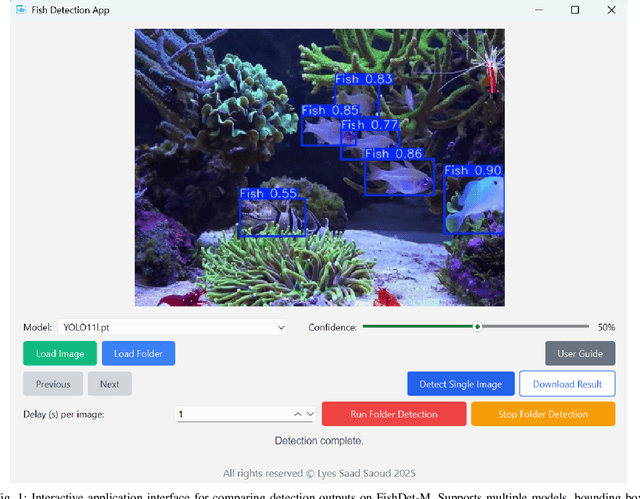Click the blue Load Folder button
Viewport: 640px width, 499px height.
point(138,353)
